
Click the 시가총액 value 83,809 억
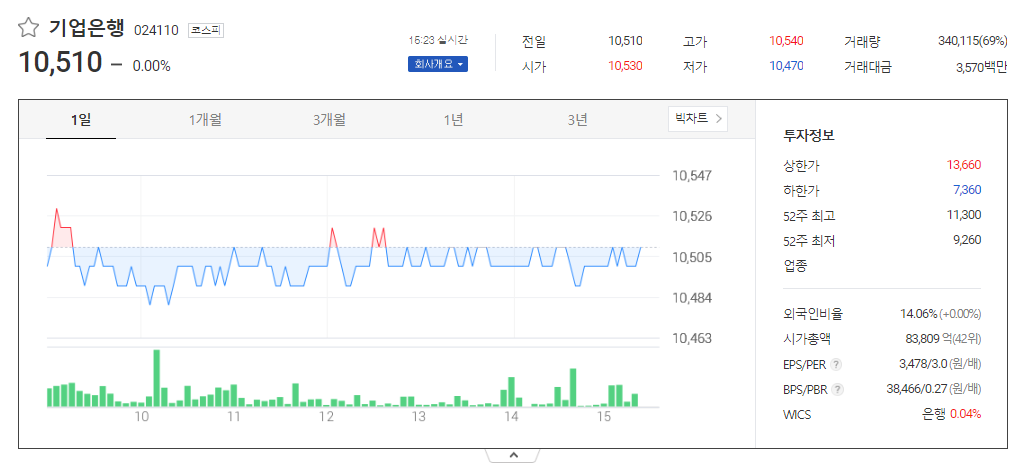point(931,339)
